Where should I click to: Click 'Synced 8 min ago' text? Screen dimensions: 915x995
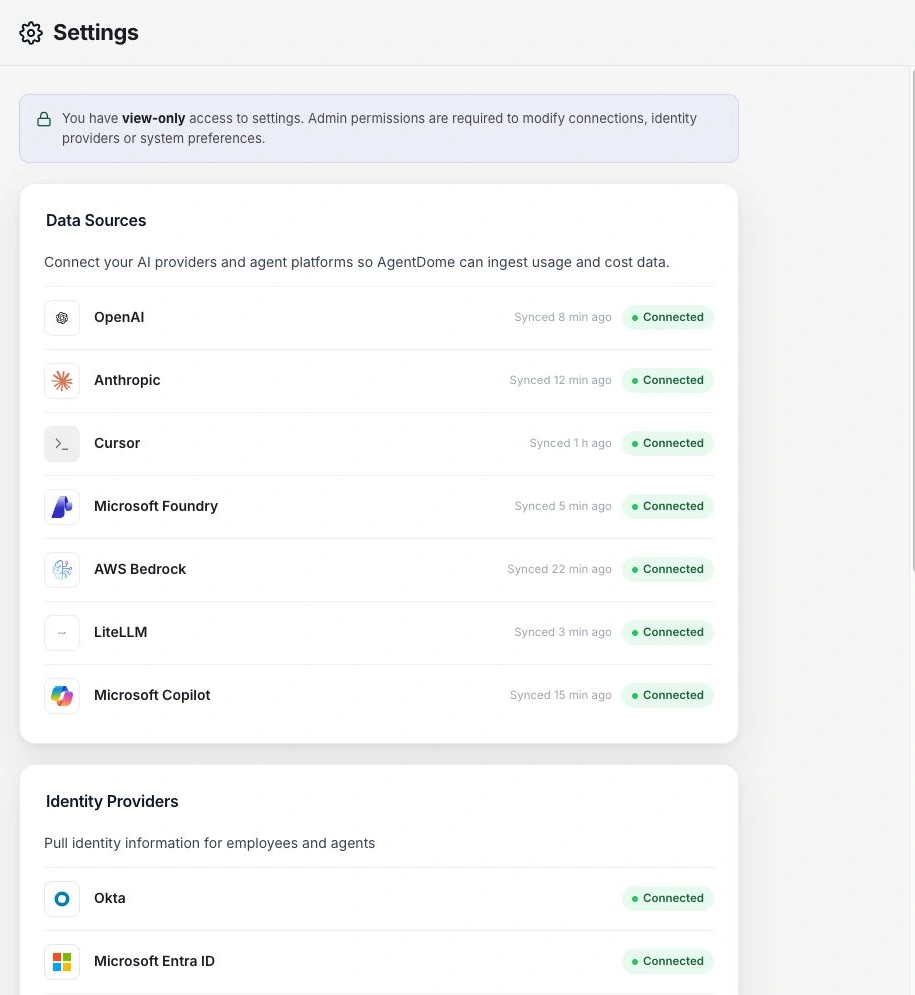(x=563, y=317)
